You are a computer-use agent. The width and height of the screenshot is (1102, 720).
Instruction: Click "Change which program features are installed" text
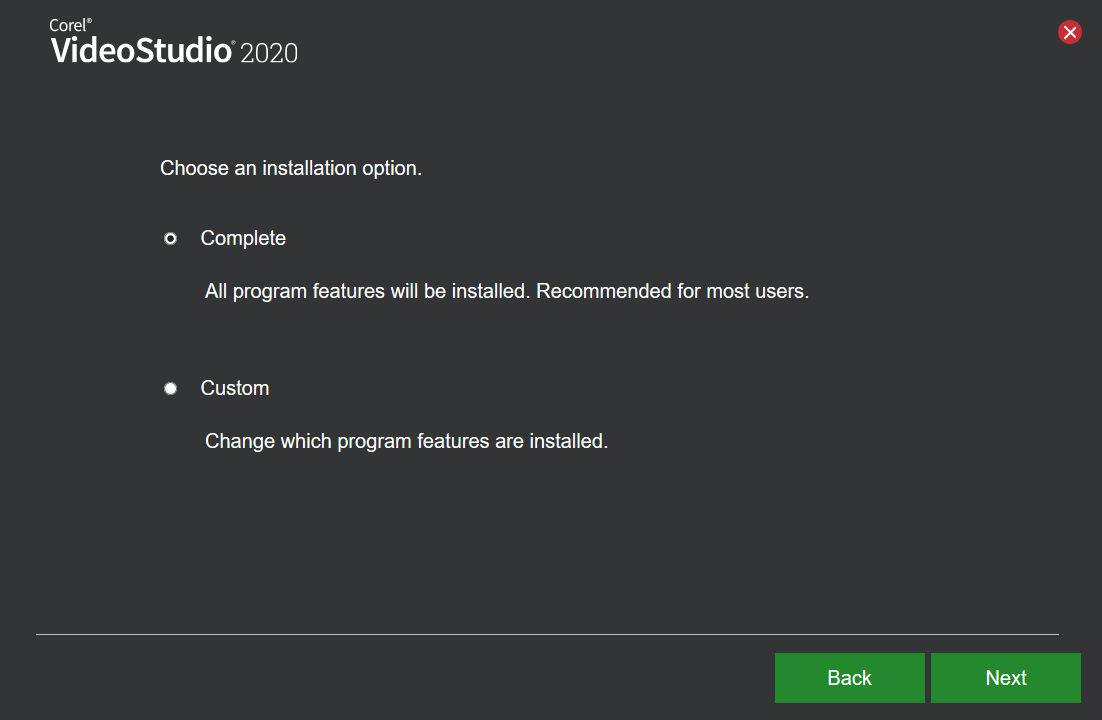click(406, 441)
